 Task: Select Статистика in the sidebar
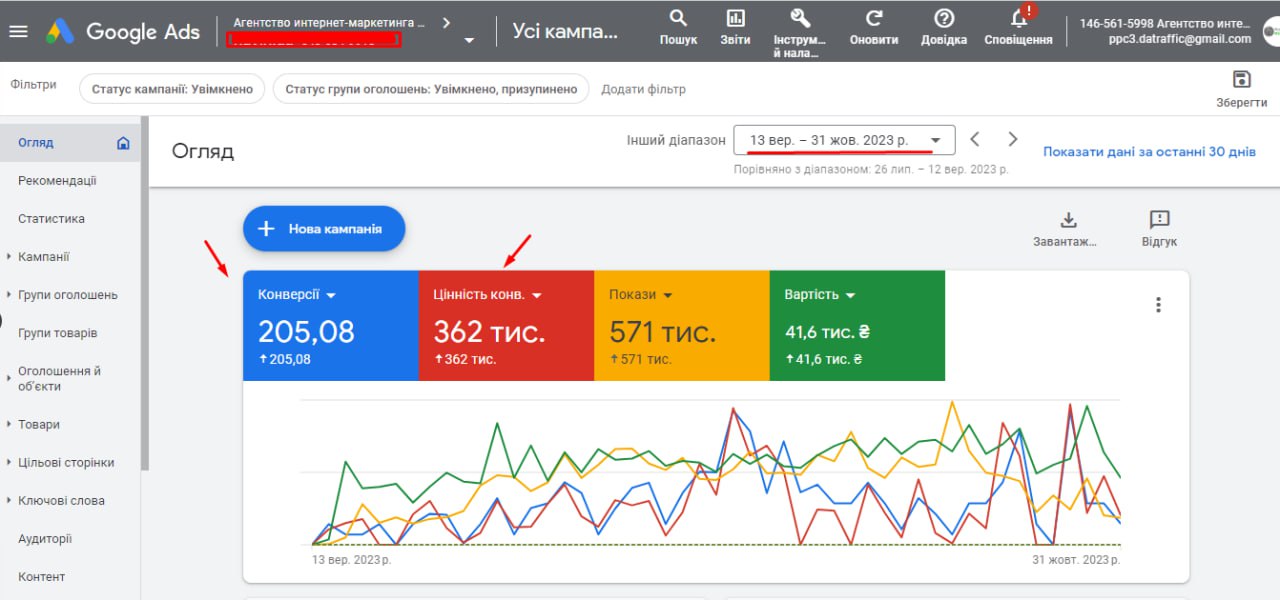coord(51,219)
